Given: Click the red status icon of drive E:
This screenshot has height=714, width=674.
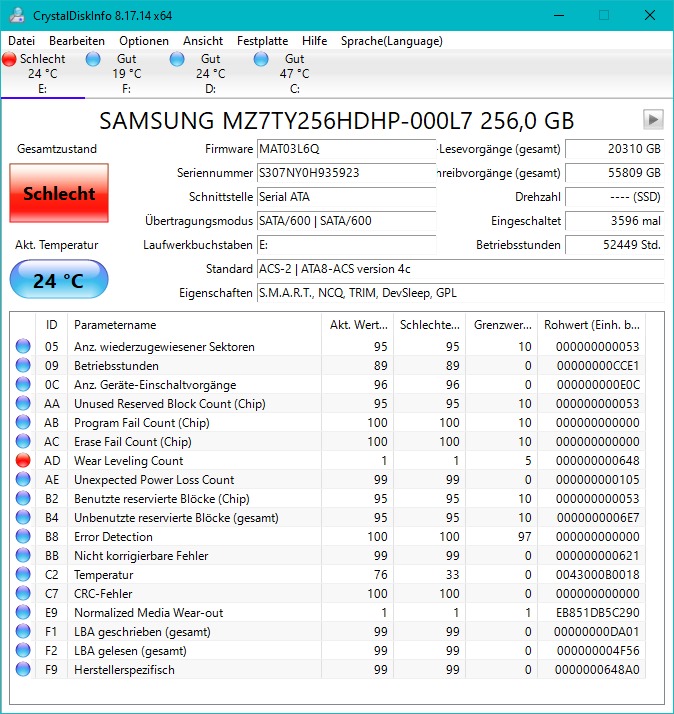Looking at the screenshot, I should (9, 59).
